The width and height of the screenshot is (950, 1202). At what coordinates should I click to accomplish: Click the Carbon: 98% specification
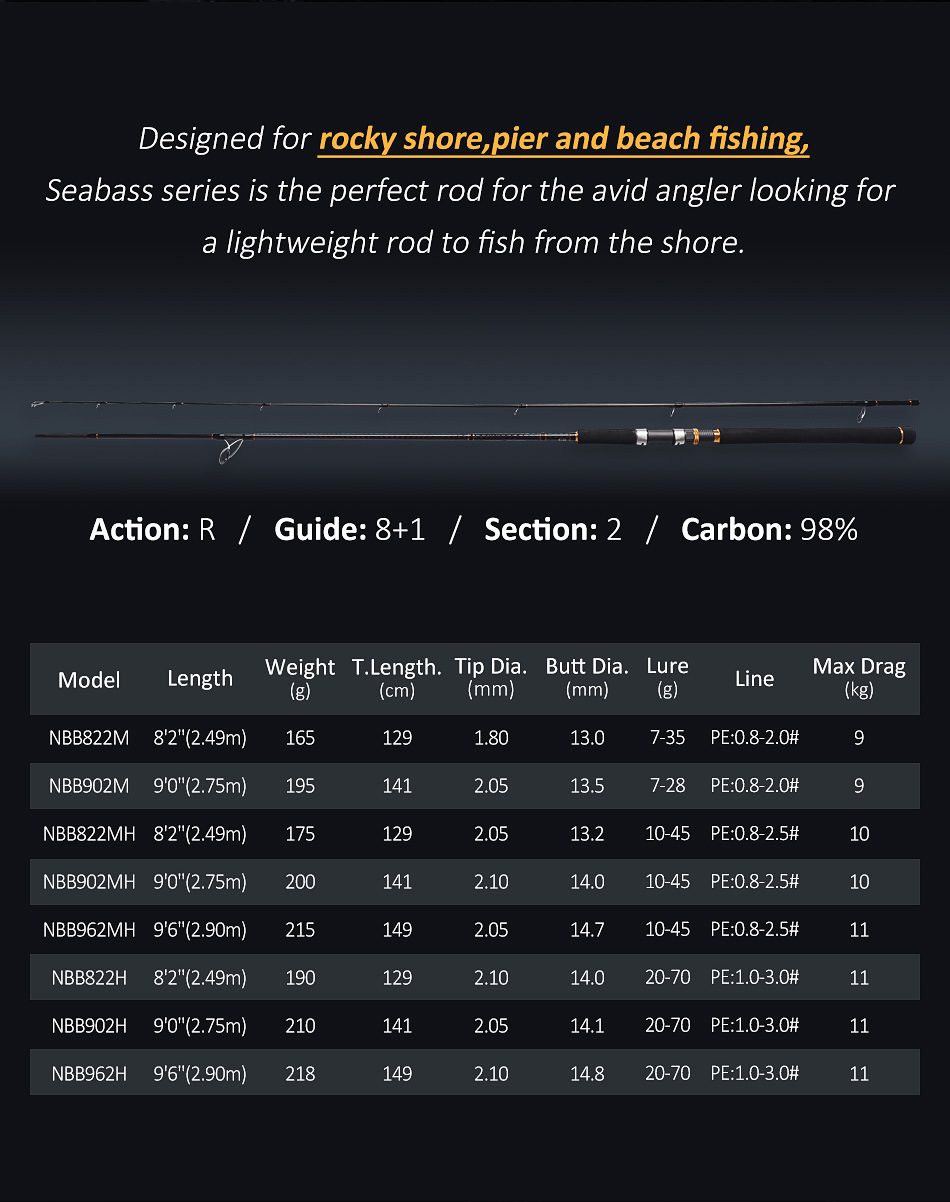(769, 529)
